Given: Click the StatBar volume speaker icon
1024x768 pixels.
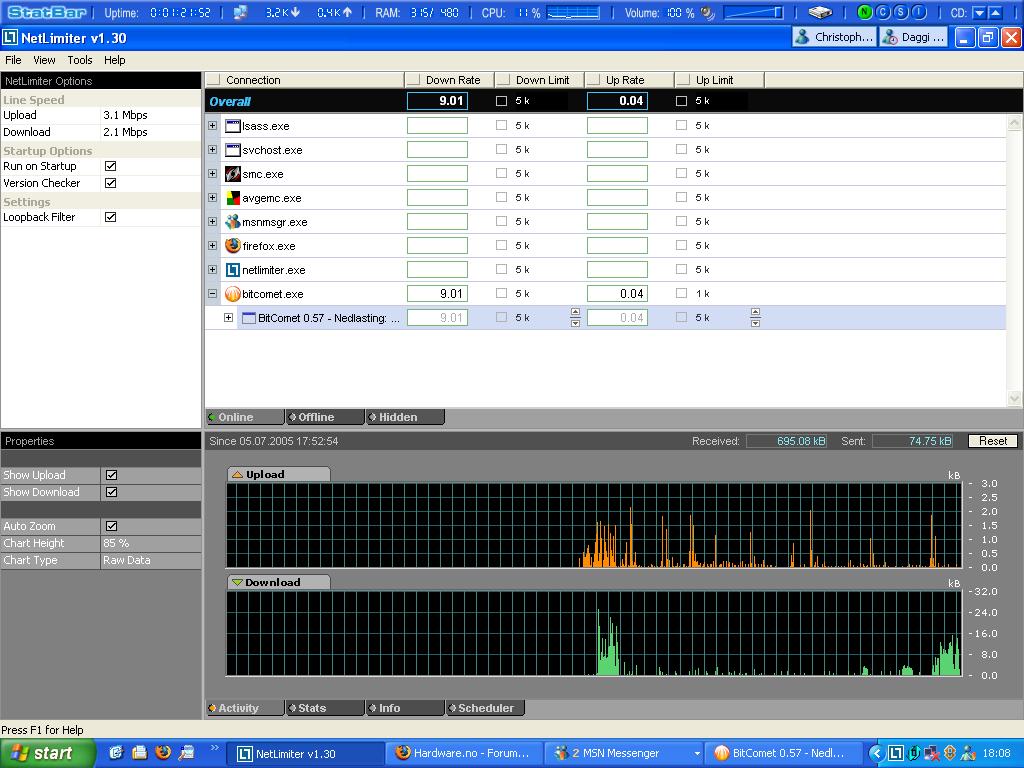Looking at the screenshot, I should pyautogui.click(x=708, y=12).
